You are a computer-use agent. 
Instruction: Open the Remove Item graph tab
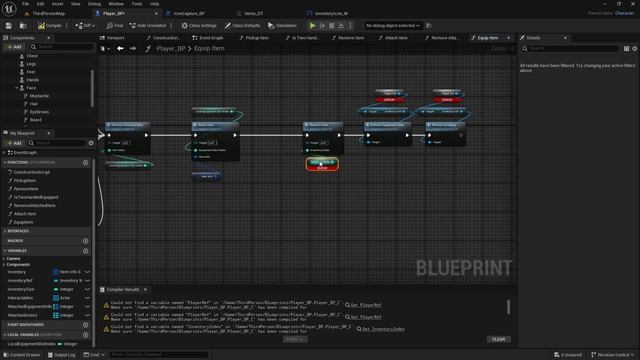pos(351,38)
